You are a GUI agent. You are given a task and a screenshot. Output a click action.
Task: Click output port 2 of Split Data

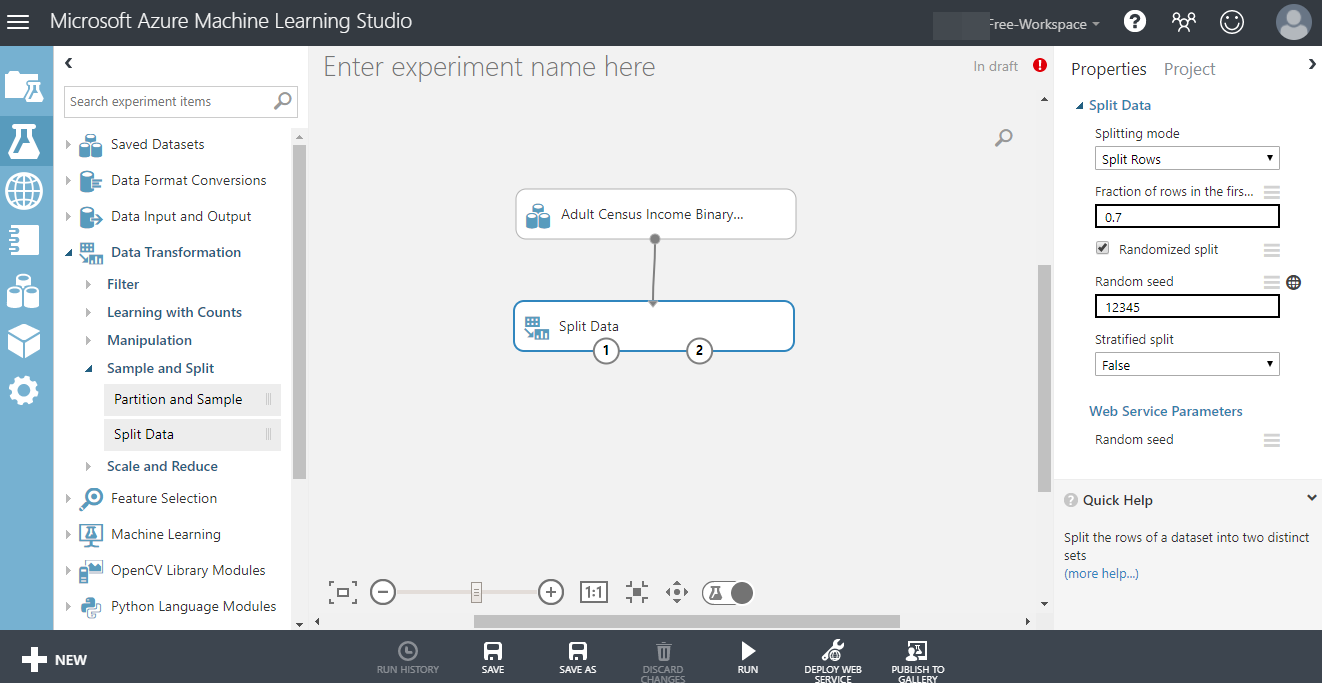coord(699,350)
